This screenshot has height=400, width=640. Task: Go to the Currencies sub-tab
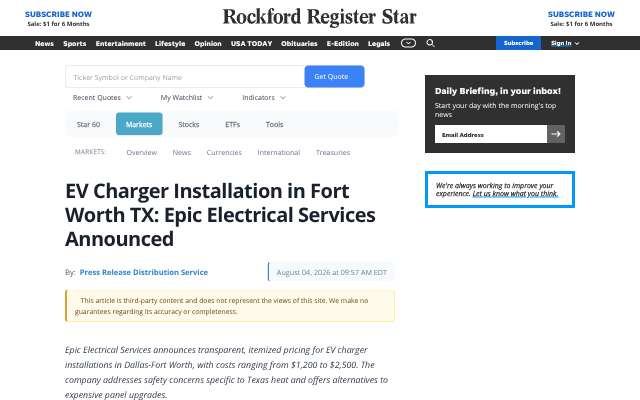coord(224,152)
